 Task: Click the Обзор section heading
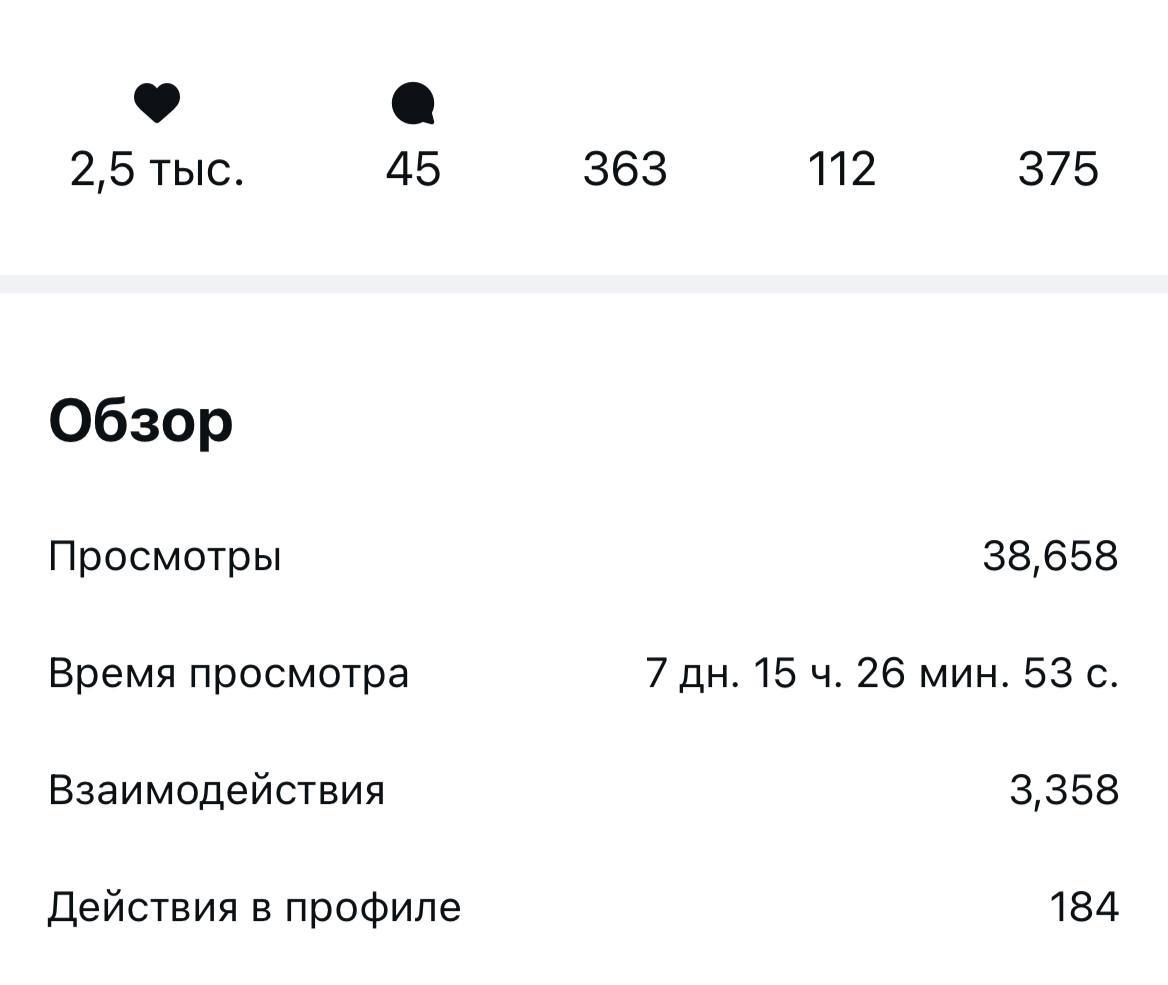click(141, 422)
